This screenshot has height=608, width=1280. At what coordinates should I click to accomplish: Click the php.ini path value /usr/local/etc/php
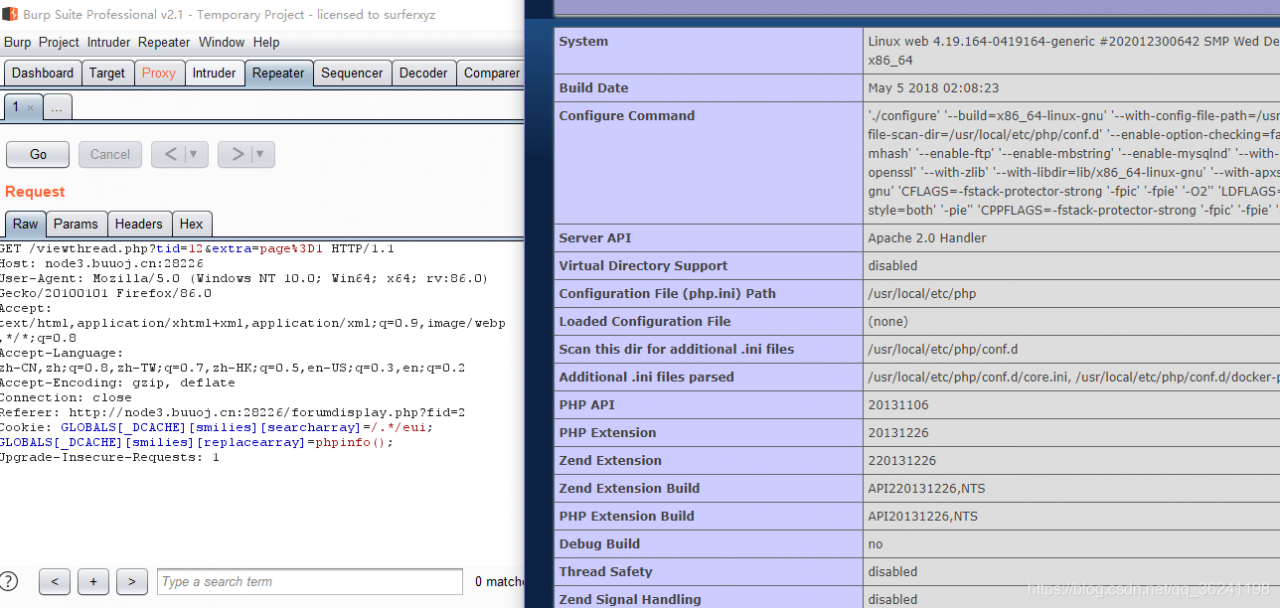pyautogui.click(x=922, y=294)
